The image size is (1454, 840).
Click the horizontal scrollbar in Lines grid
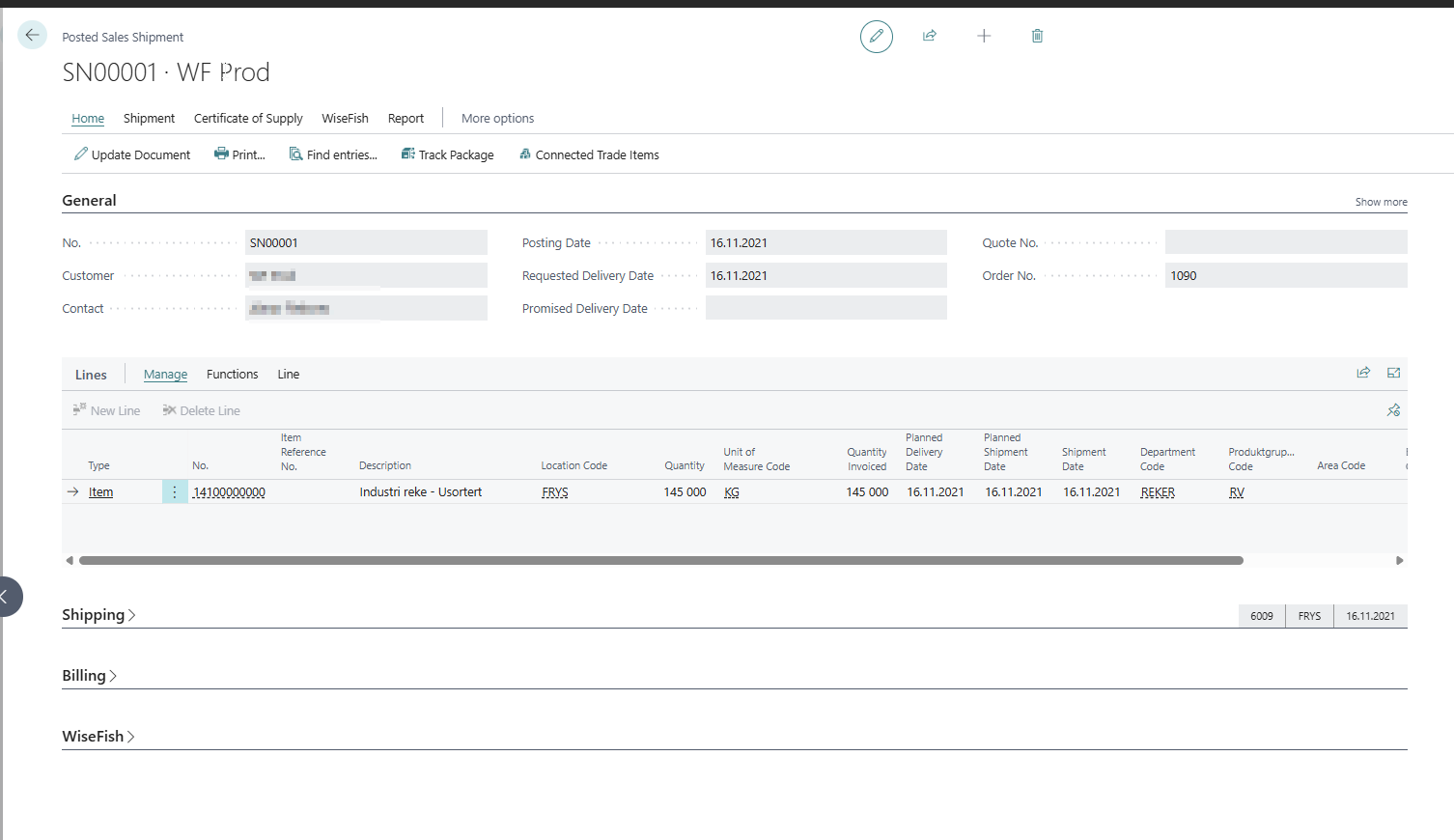point(660,561)
